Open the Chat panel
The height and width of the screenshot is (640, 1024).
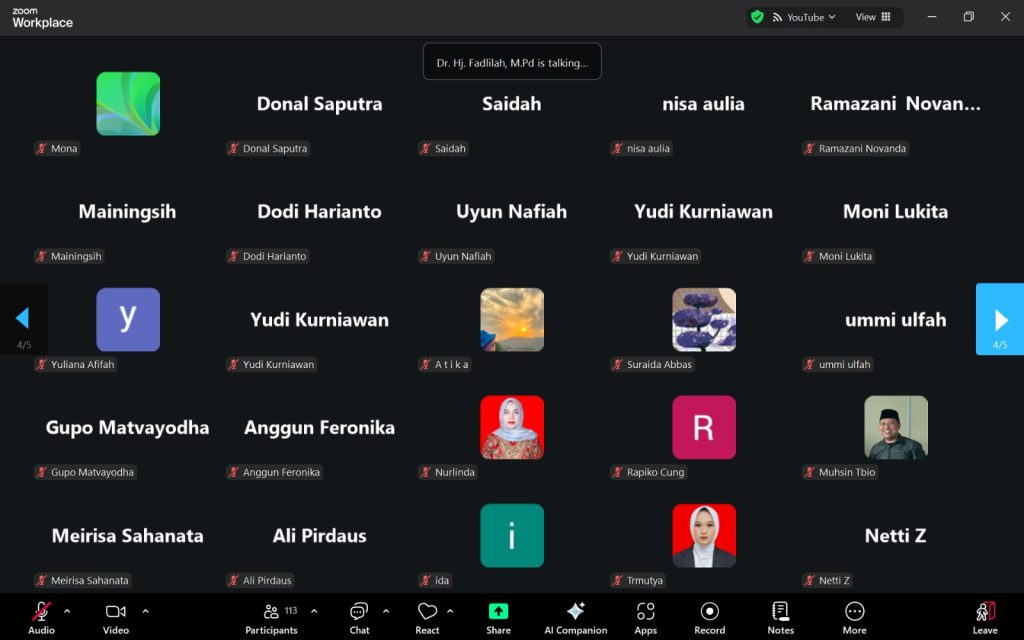pos(359,617)
